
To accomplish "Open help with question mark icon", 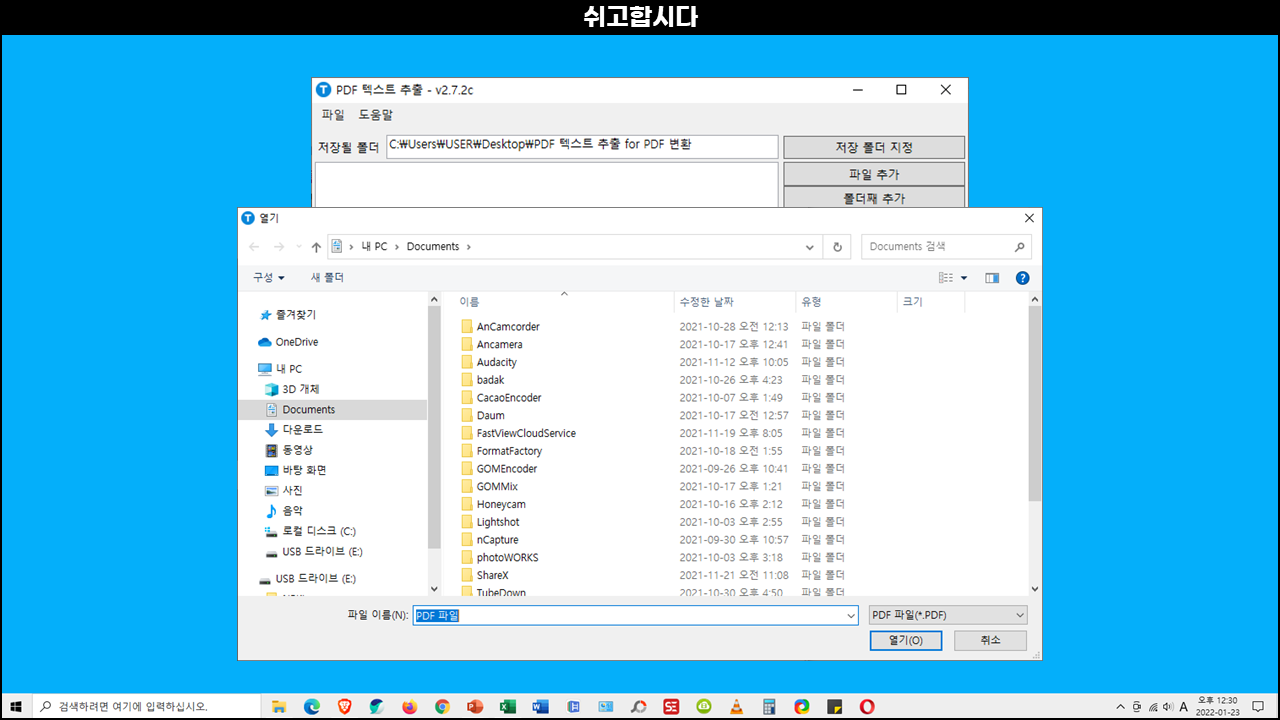I will (x=1022, y=278).
